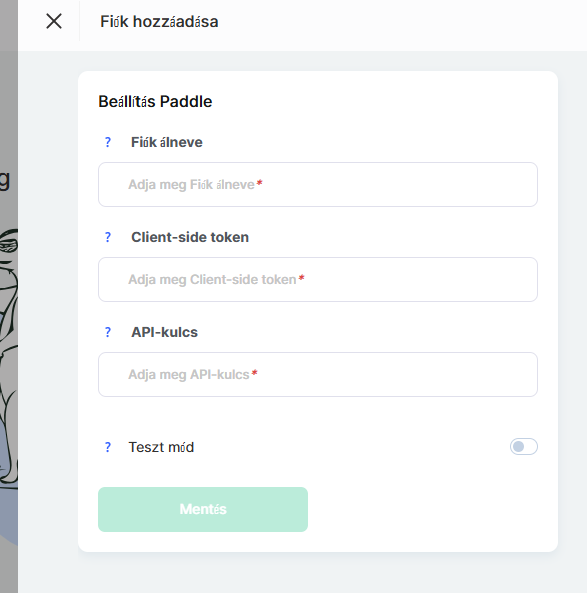Click the API-kulcs question mark icon
This screenshot has width=587, height=593.
tap(108, 332)
